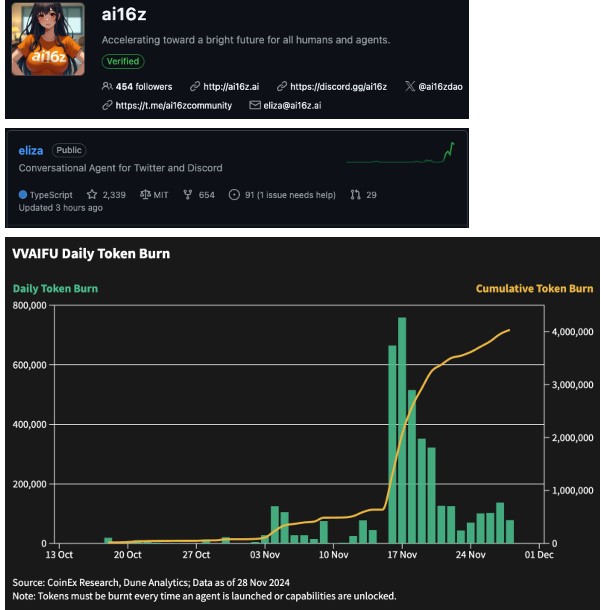Screen dimensions: 601x610
Task: Click the X logo icon beside @ai16zdao
Action: (x=409, y=87)
